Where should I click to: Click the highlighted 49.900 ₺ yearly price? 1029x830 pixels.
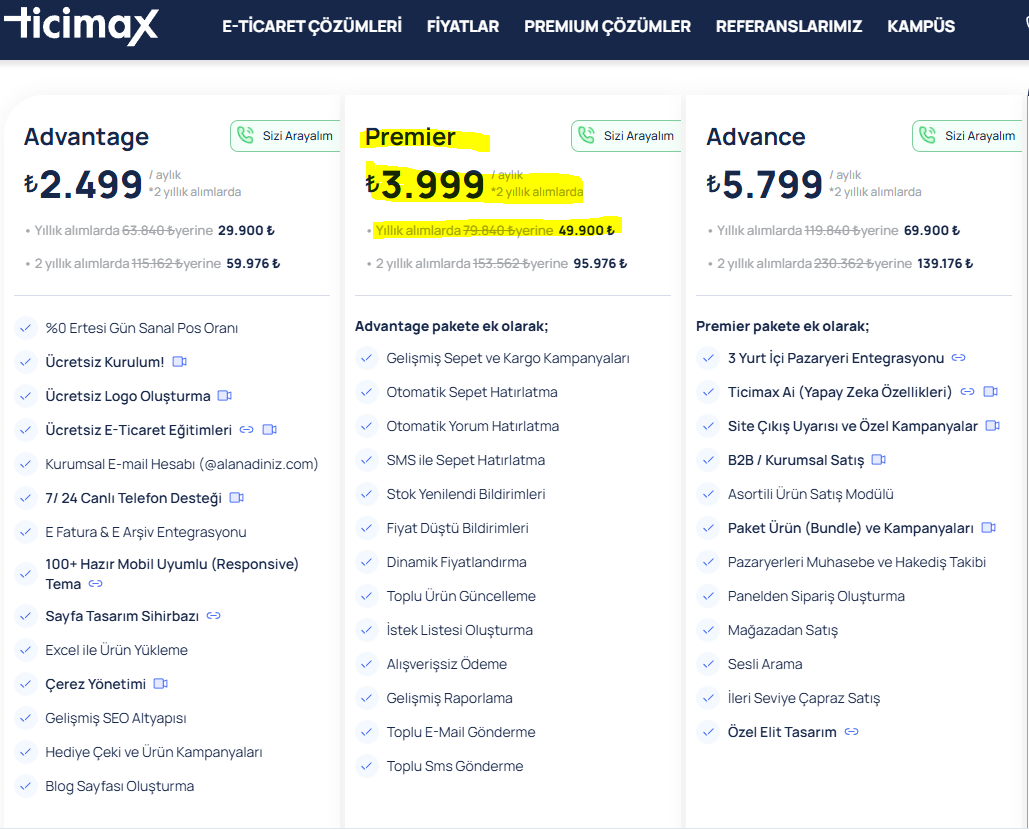[x=587, y=230]
